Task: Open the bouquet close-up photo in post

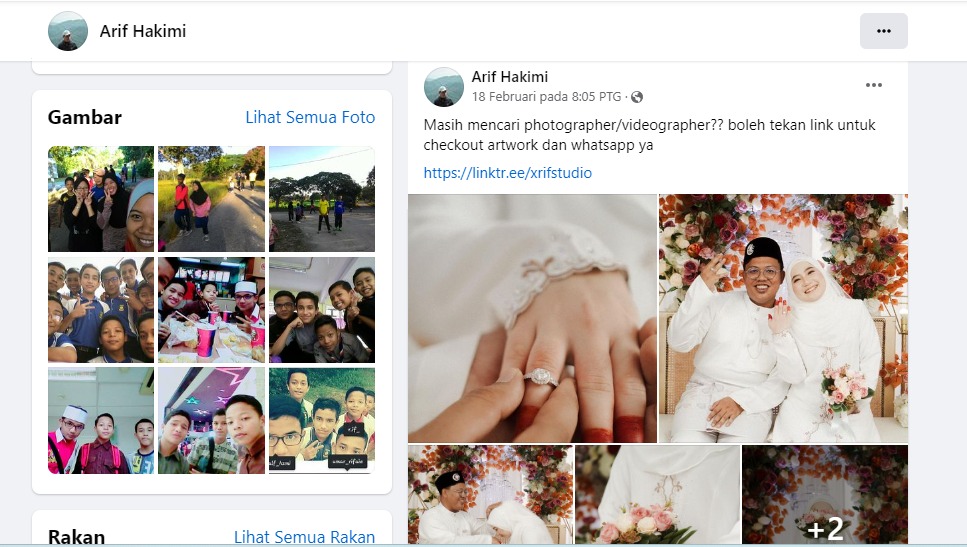Action: [658, 495]
